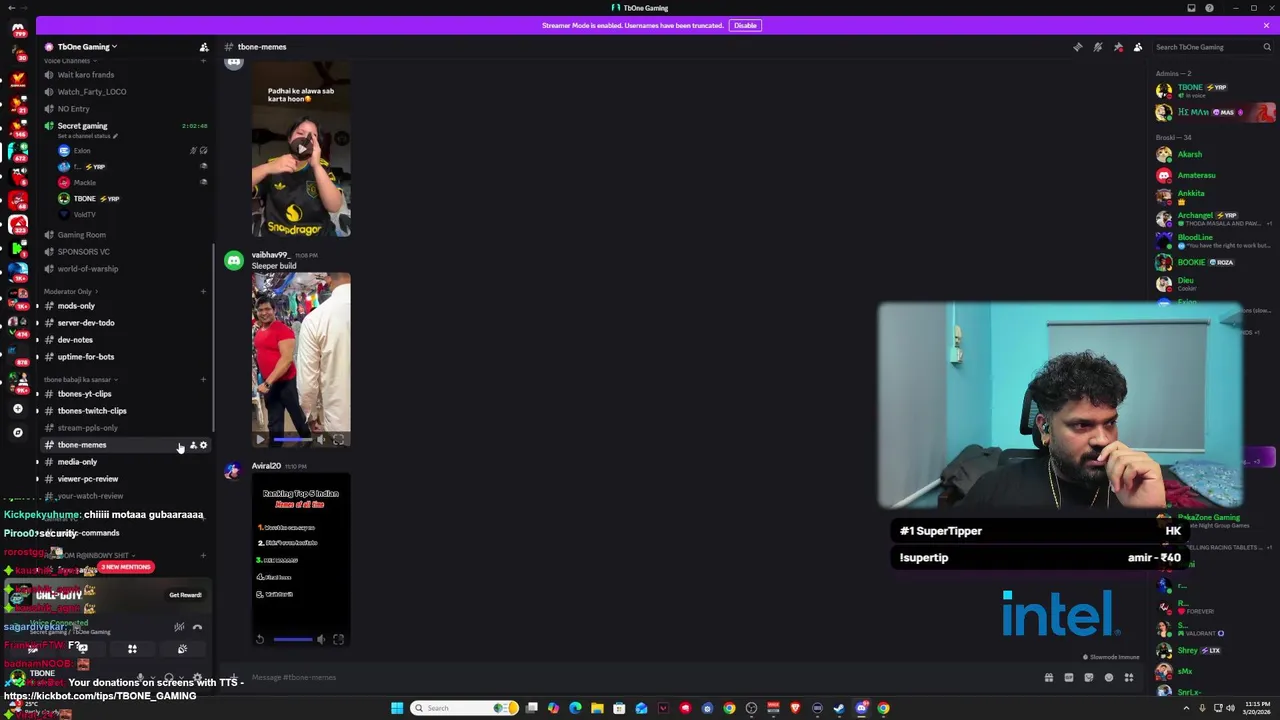Viewport: 1280px width, 720px height.
Task: Add a channel to Moderator Only category
Action: tap(204, 291)
